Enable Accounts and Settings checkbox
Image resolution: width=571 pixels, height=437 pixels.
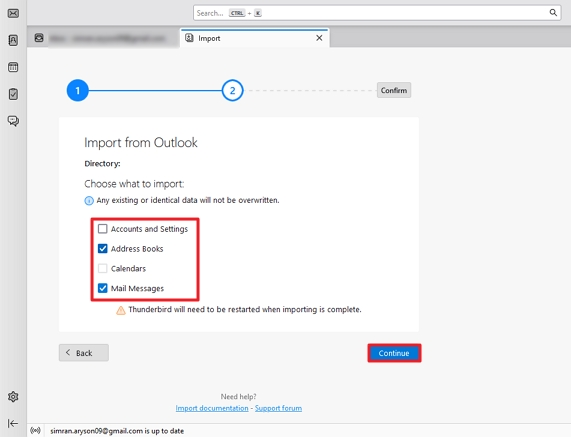(x=103, y=229)
